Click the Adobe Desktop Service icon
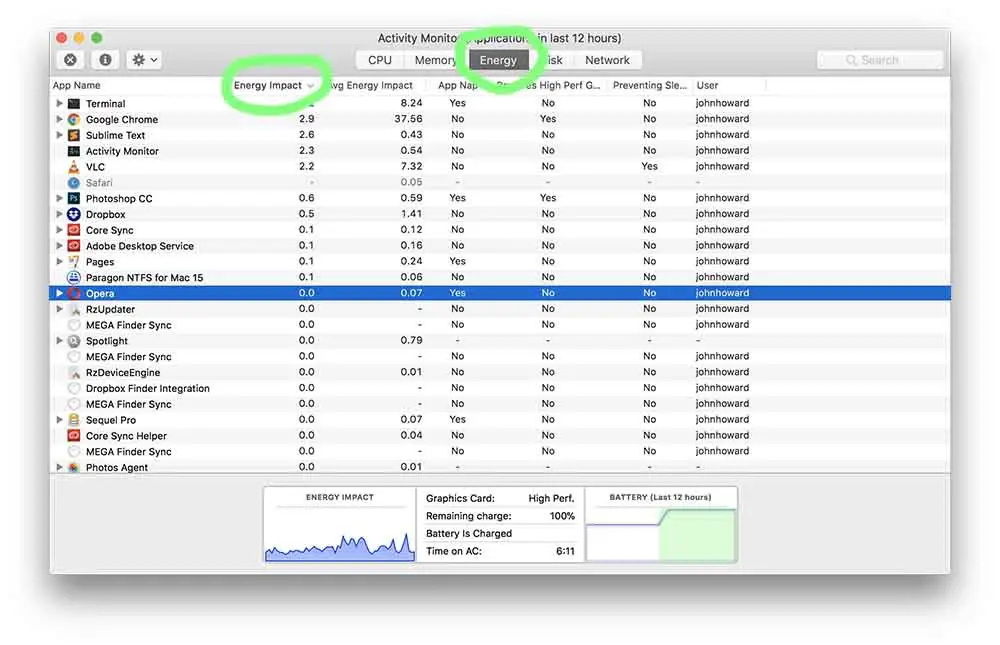The image size is (1000, 645). 74,246
